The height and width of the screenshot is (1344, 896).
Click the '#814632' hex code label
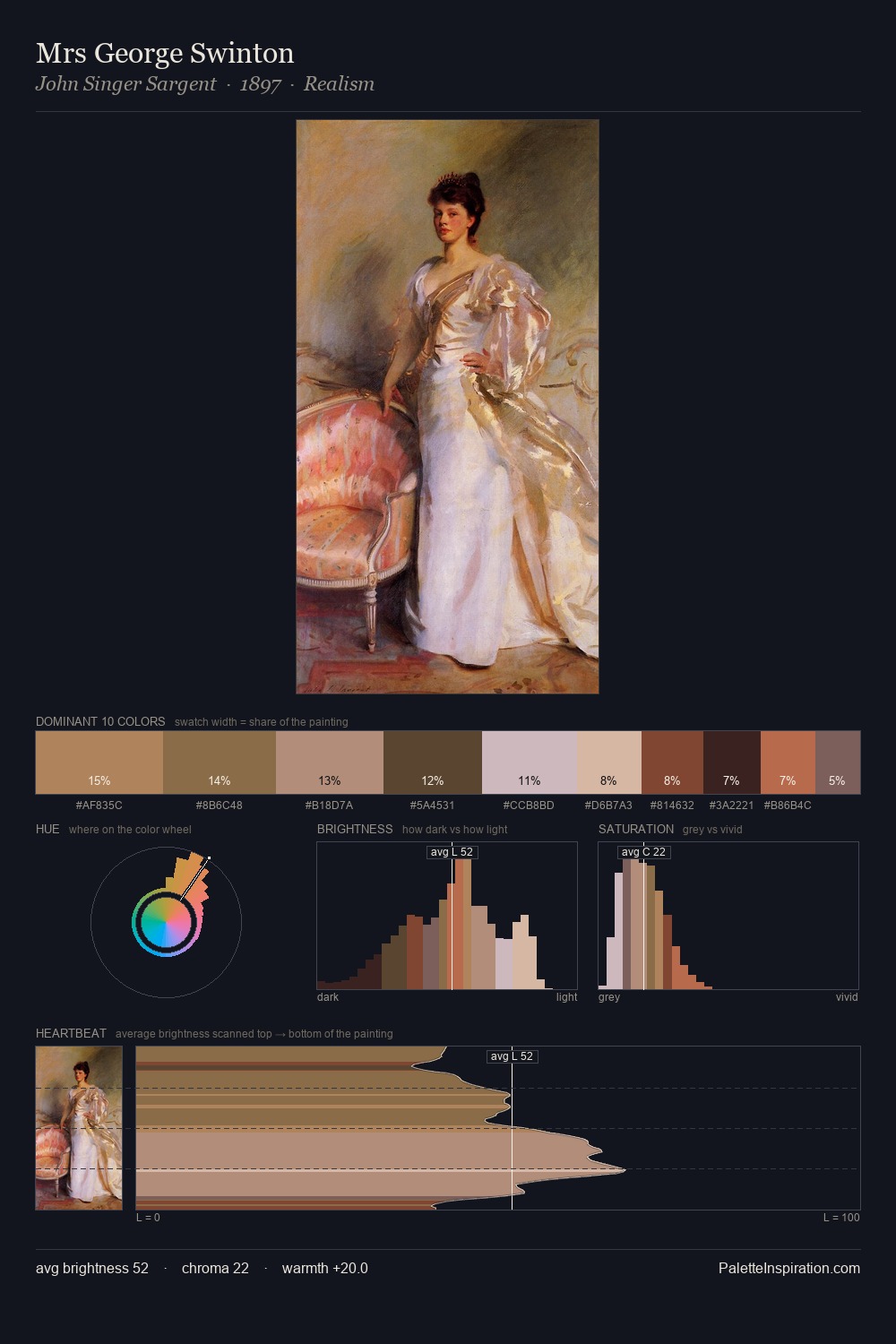pos(672,806)
